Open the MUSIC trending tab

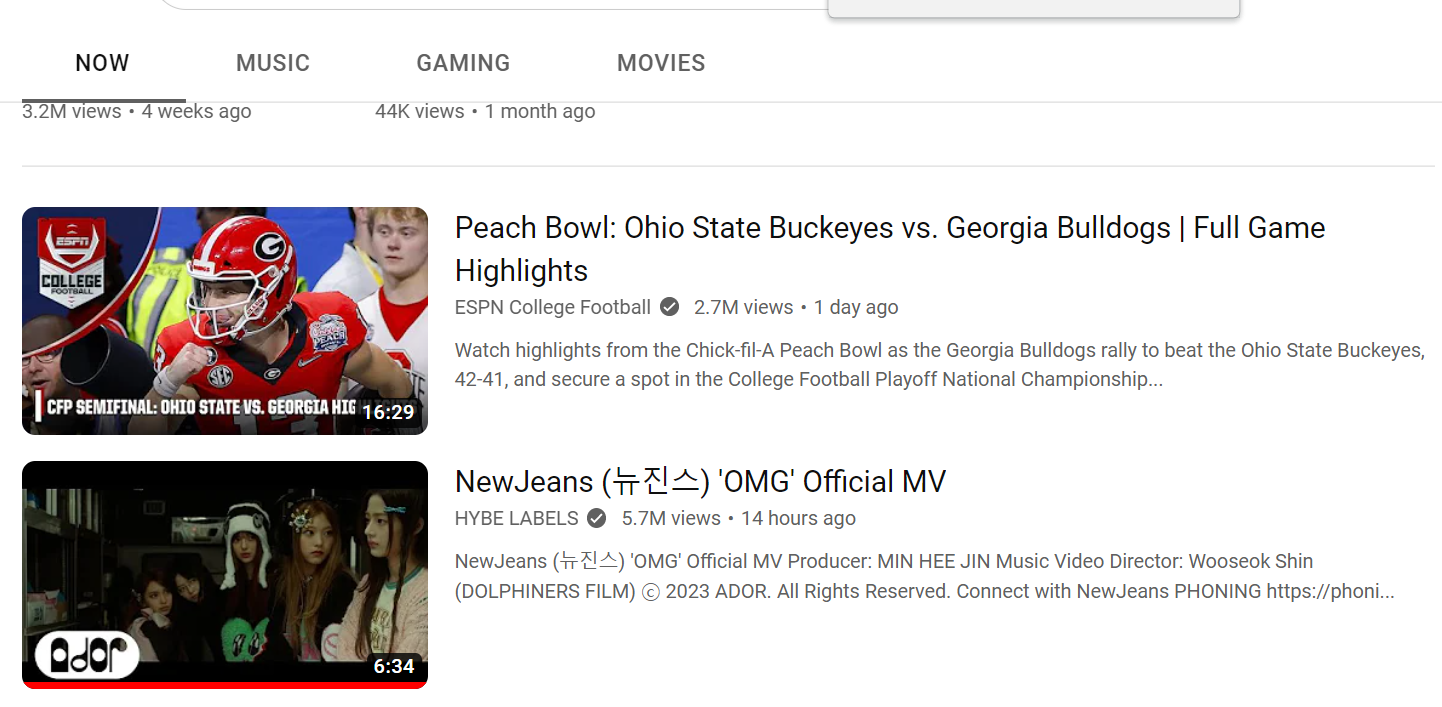coord(273,63)
